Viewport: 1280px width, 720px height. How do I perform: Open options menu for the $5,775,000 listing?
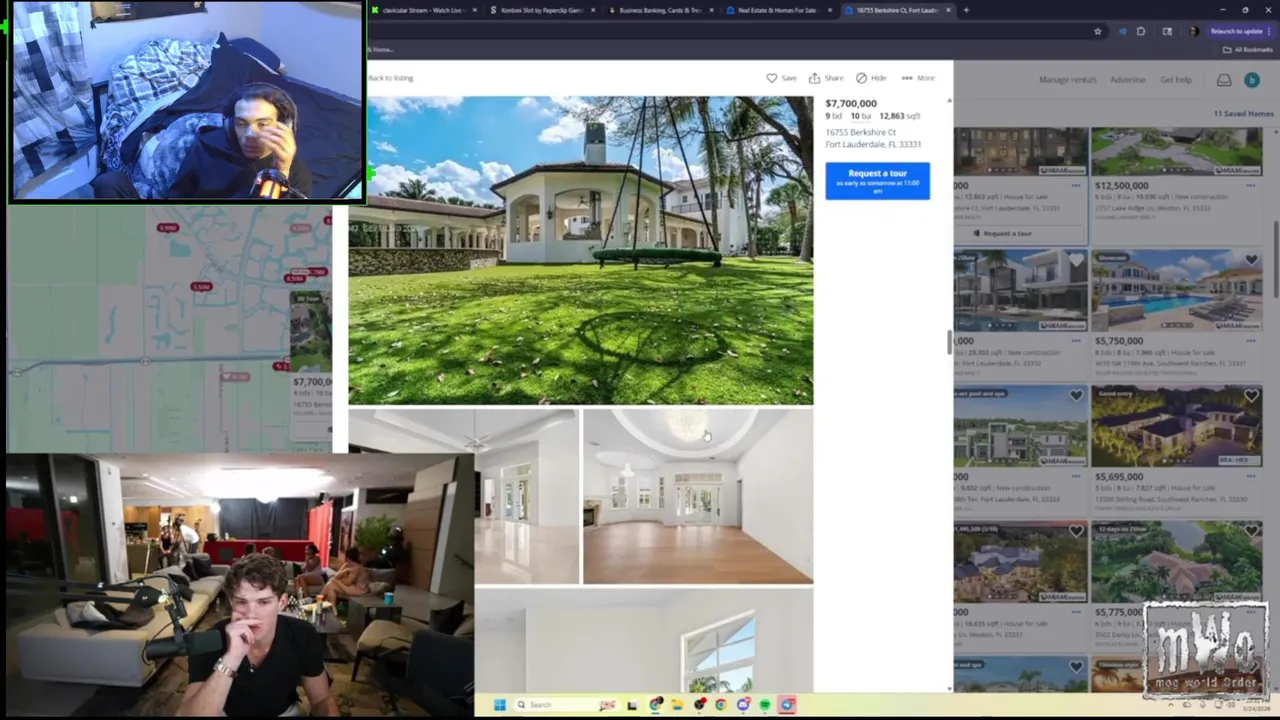click(1251, 612)
